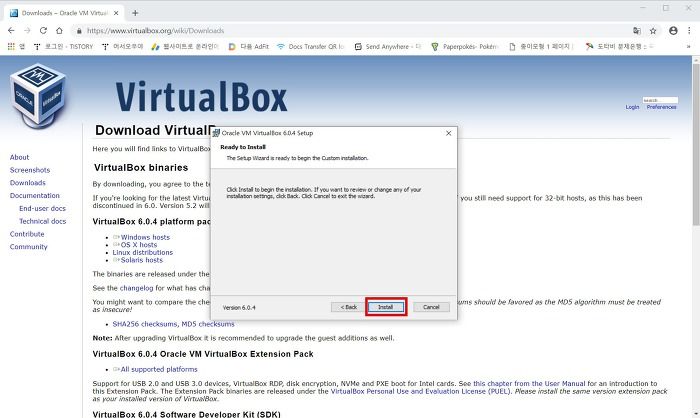Open the Downloads sidebar link
This screenshot has width=700, height=418.
[28, 183]
